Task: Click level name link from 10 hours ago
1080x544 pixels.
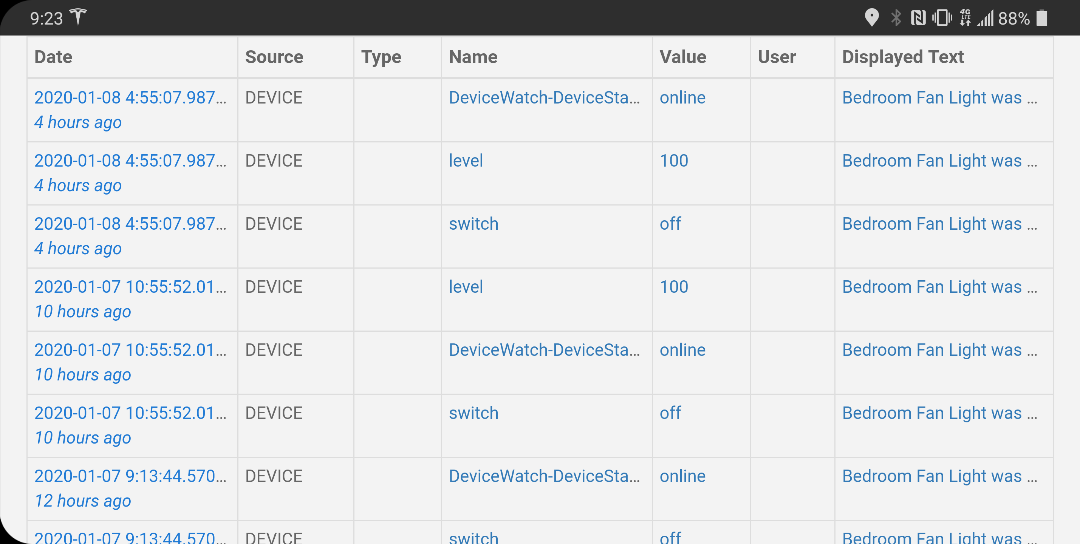Action: click(466, 287)
